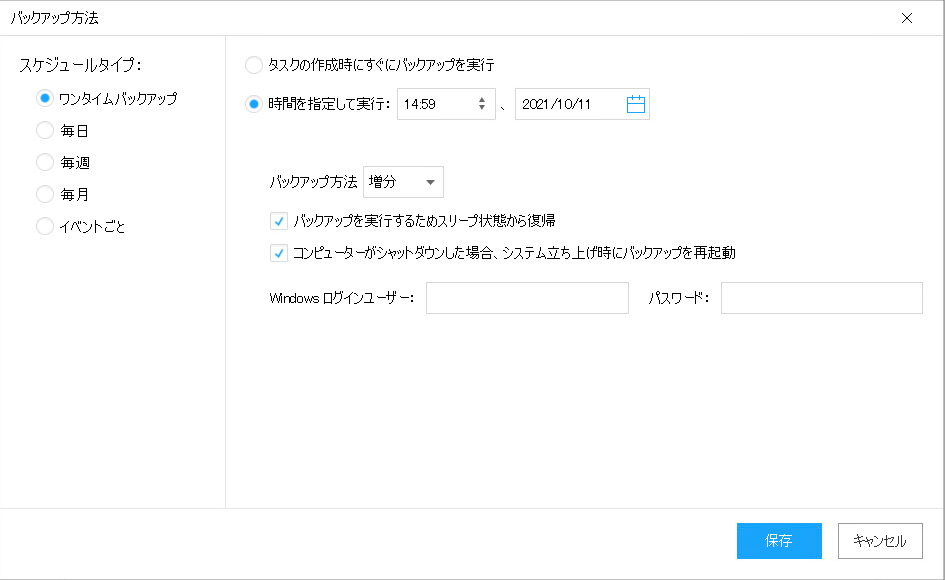Click the スケジュールタイプ: heading text
This screenshot has width=945, height=580.
(80, 65)
